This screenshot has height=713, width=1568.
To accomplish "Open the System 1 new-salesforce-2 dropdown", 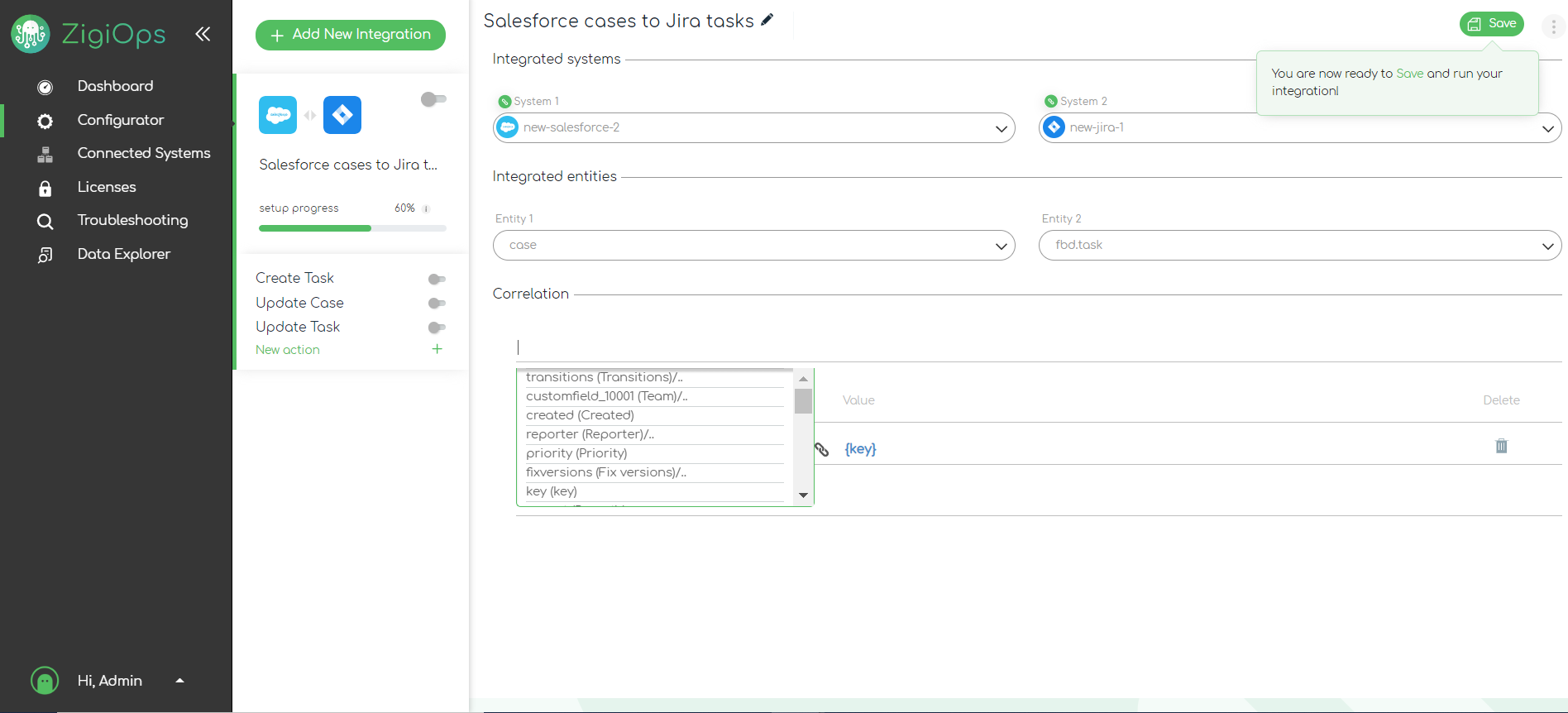I will point(754,128).
